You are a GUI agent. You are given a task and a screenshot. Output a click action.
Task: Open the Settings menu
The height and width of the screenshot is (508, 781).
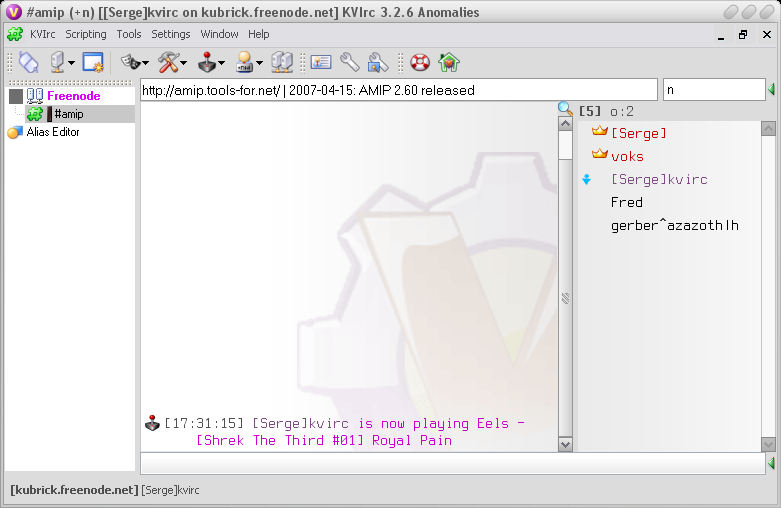click(171, 34)
